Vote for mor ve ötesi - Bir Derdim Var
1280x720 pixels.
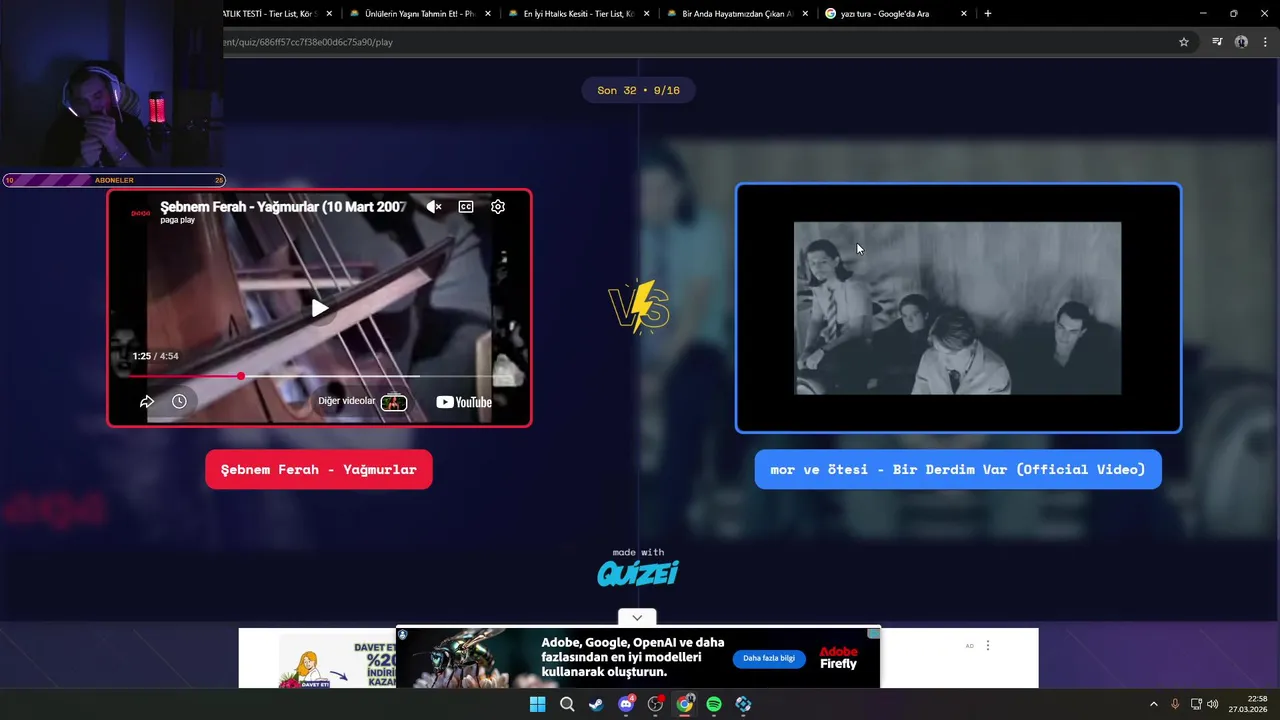[x=958, y=470]
